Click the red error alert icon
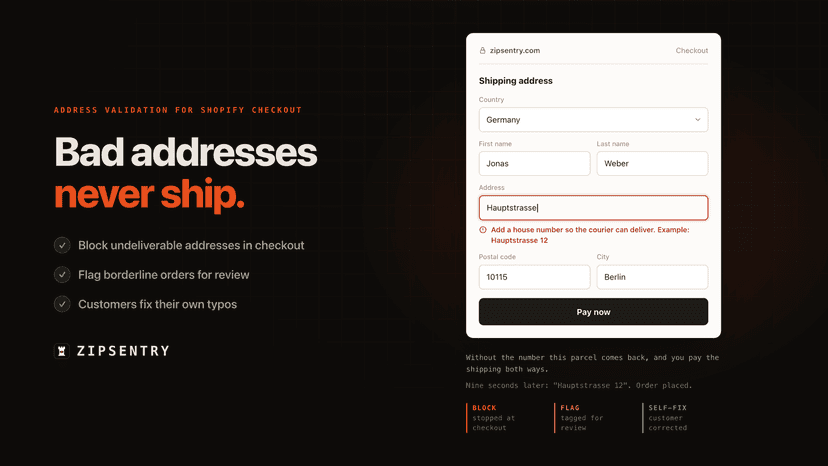The image size is (828, 466). point(483,230)
